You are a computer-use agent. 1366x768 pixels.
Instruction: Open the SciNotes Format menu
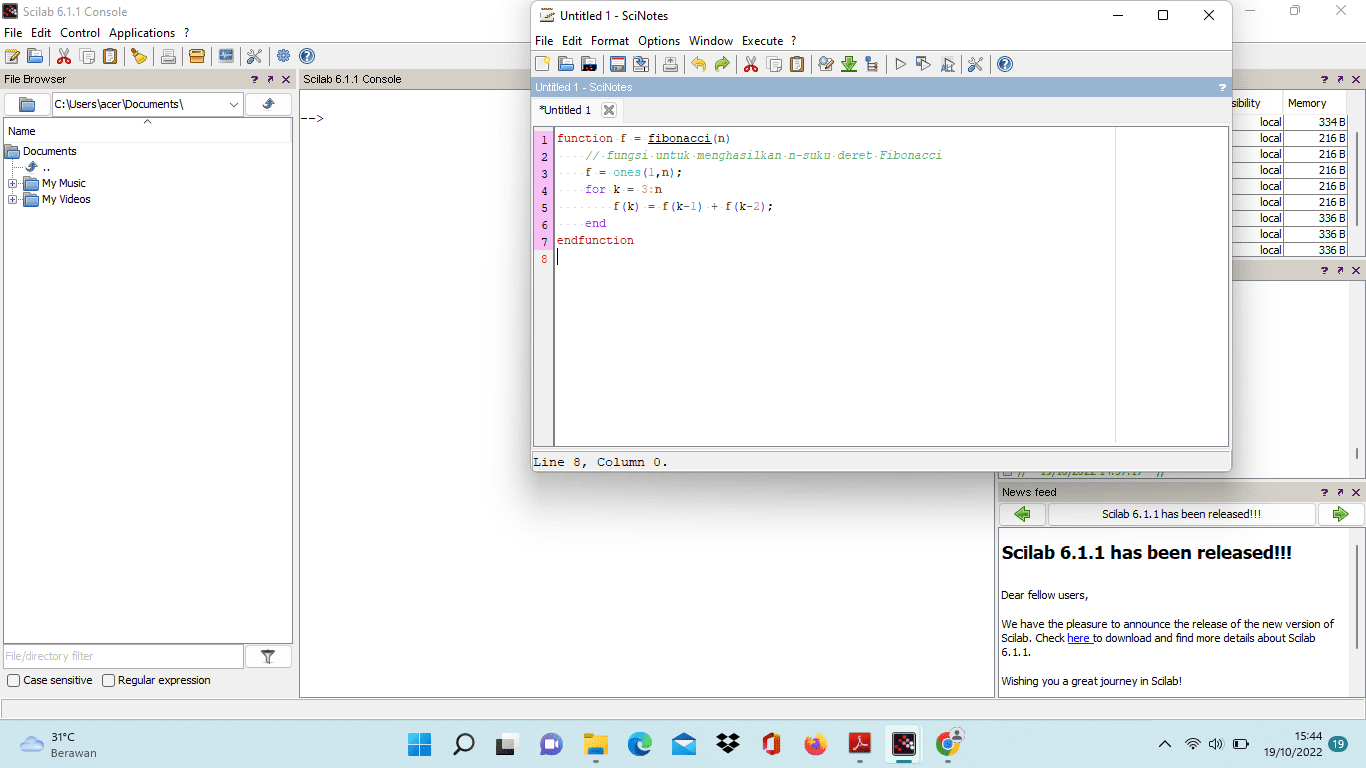point(610,41)
